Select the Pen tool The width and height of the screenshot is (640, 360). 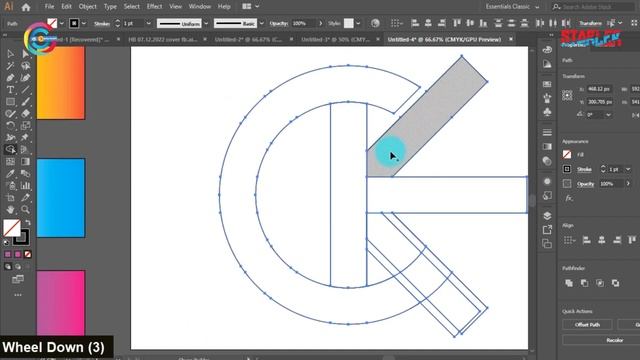coord(10,78)
